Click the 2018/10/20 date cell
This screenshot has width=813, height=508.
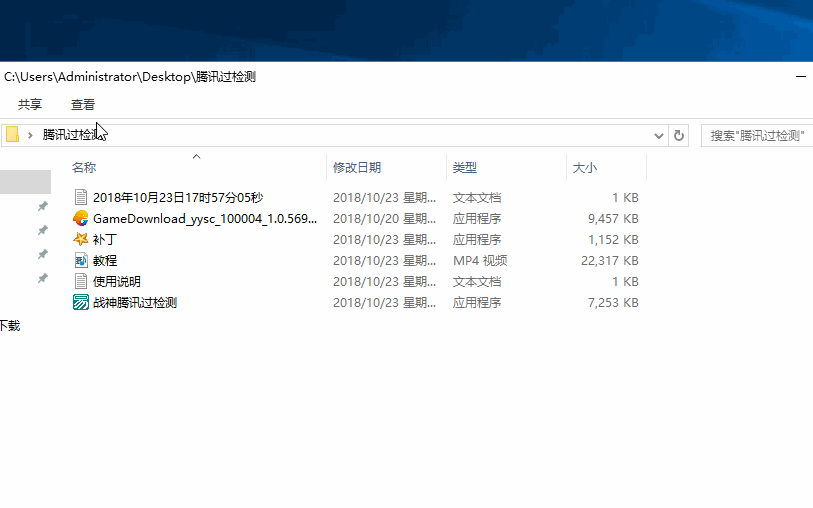(x=384, y=219)
